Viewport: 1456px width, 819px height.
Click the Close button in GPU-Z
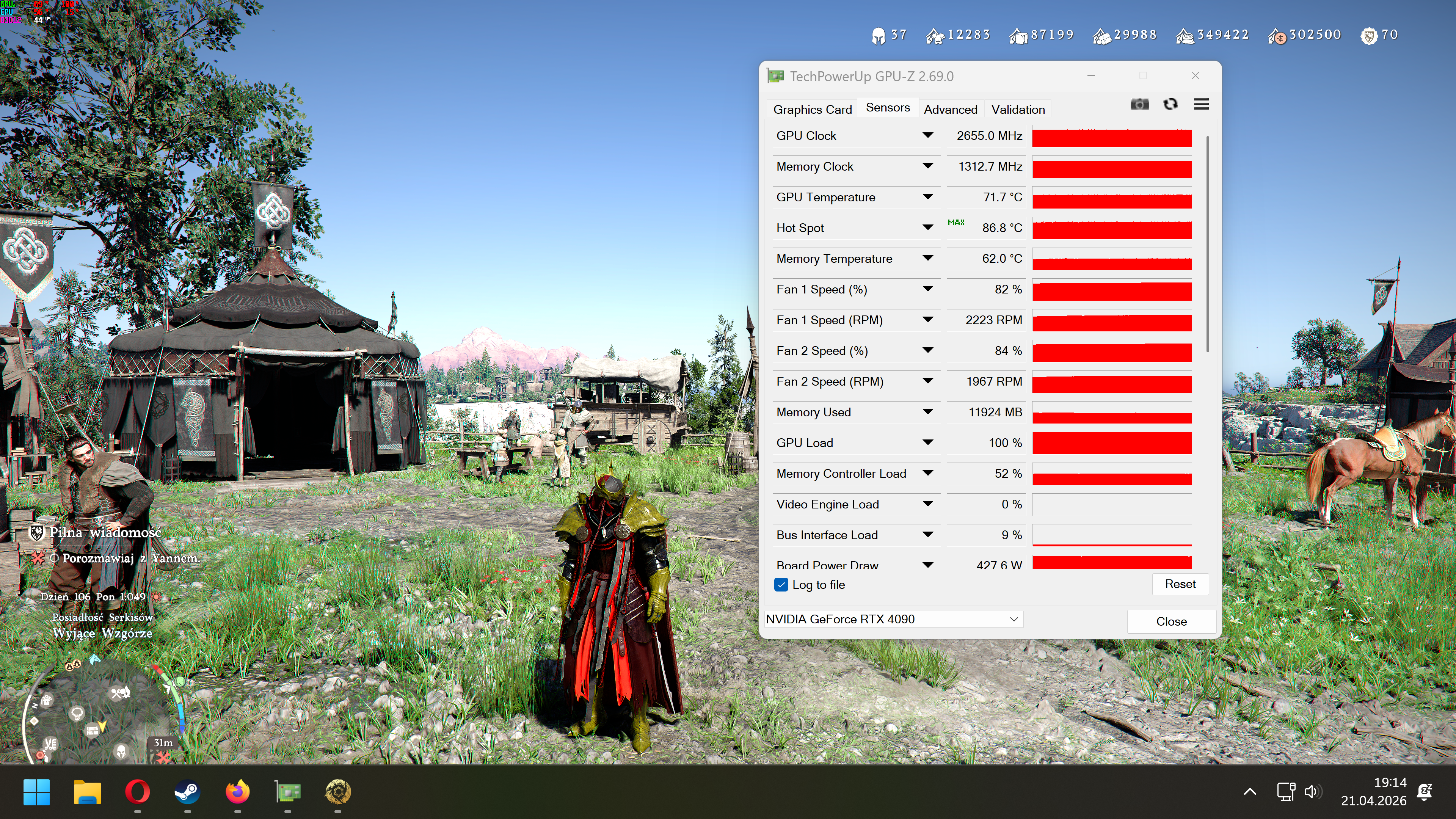(x=1171, y=622)
